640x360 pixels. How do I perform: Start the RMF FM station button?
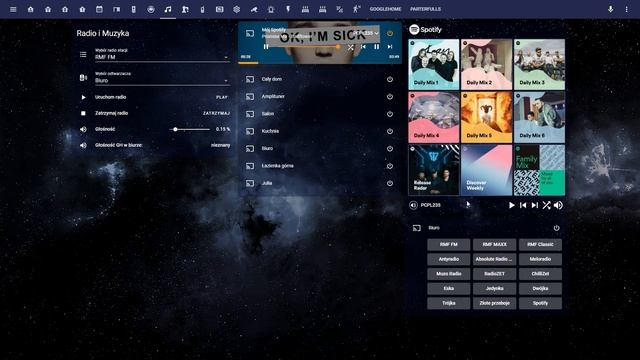(x=449, y=244)
